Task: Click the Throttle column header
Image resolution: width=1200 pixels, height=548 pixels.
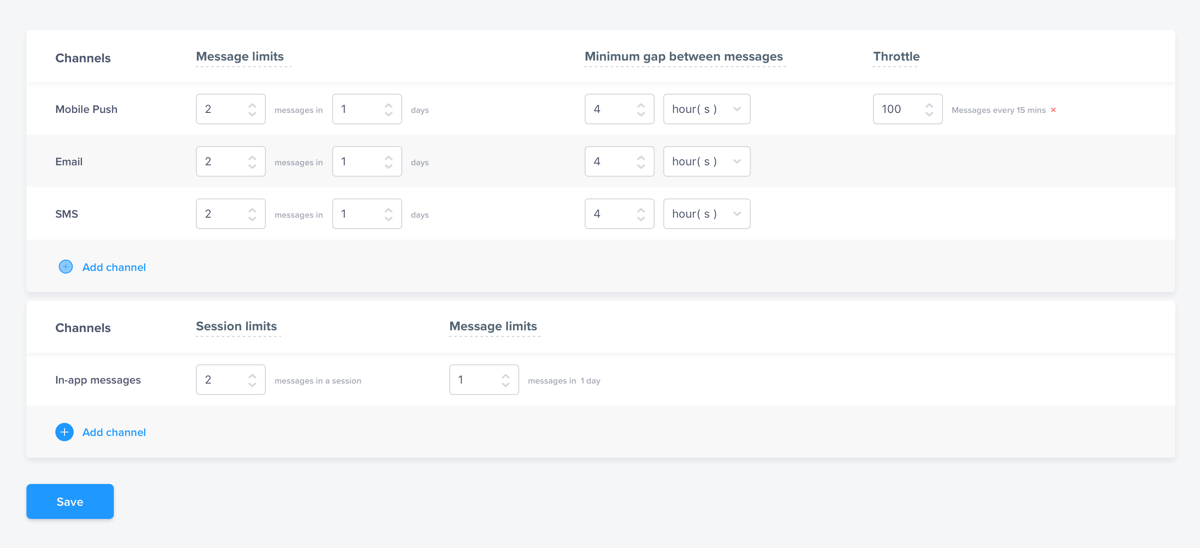Action: click(895, 57)
